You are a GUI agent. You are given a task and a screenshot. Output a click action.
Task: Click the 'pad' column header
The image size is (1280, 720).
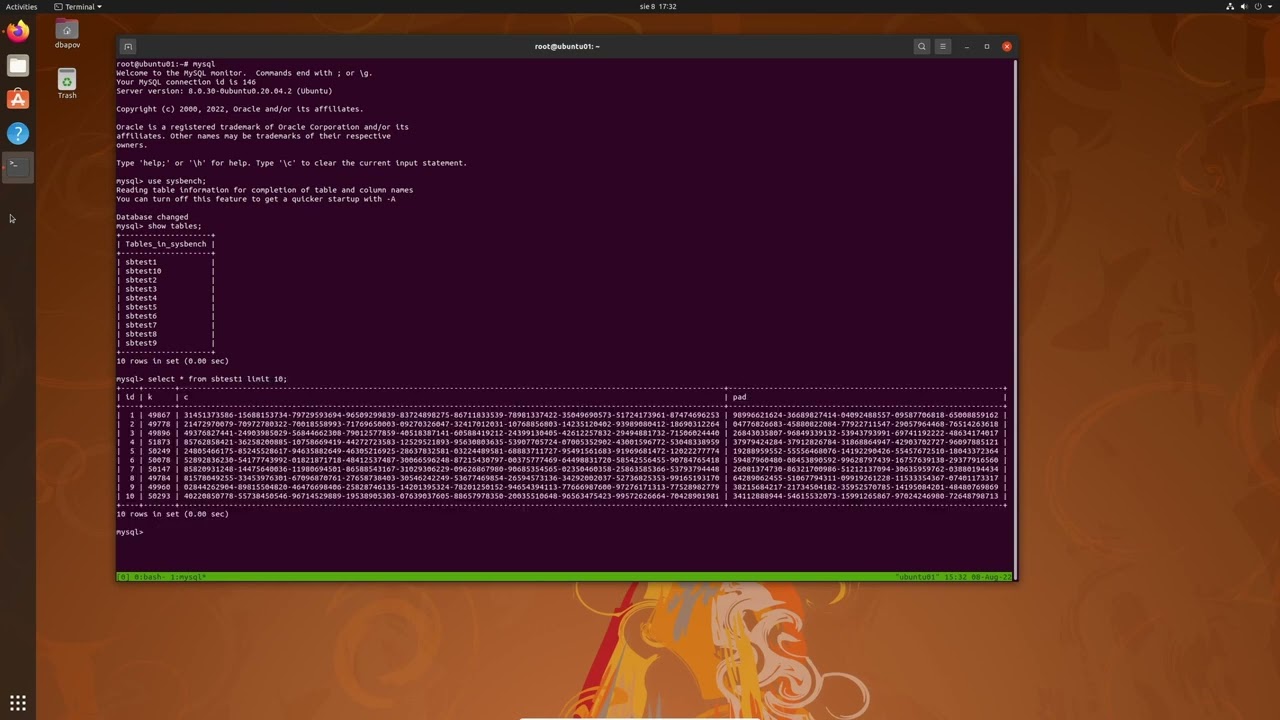click(739, 397)
